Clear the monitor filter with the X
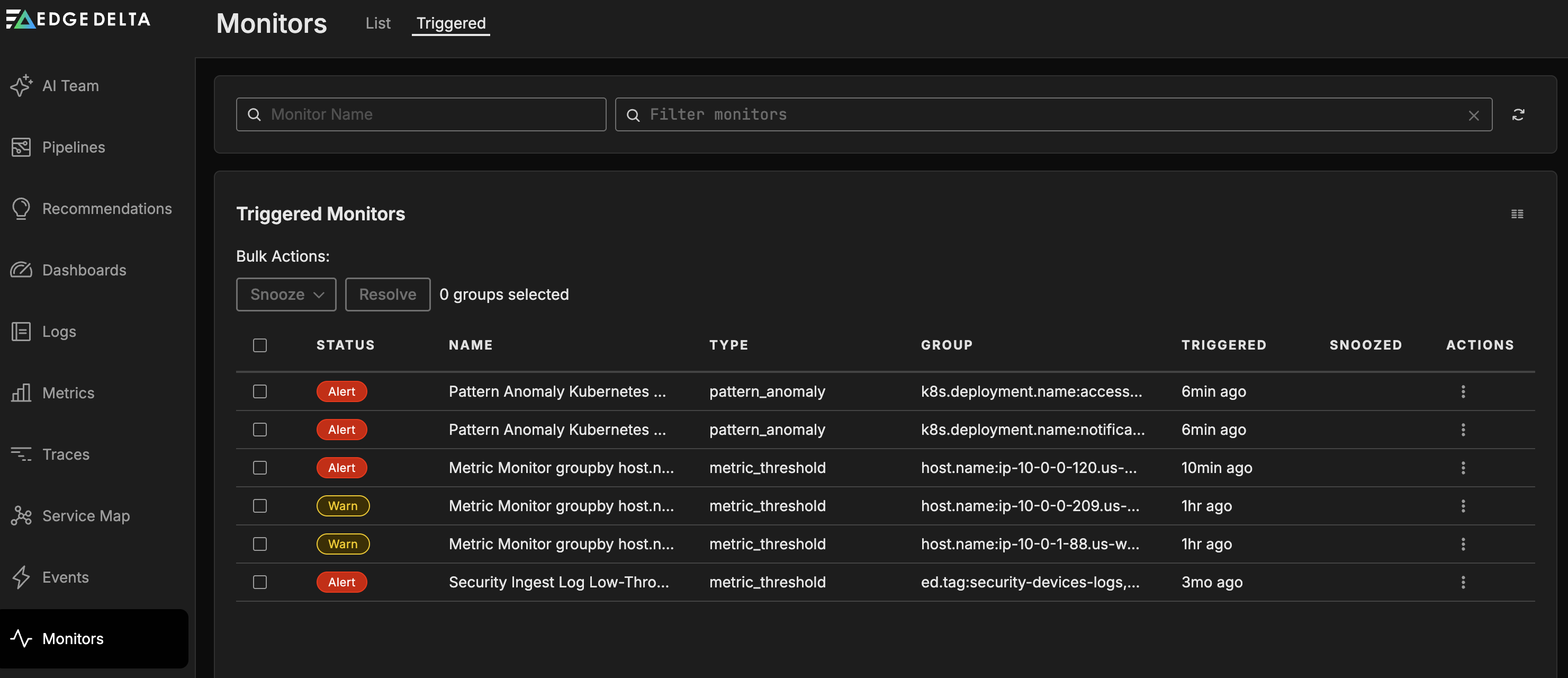The height and width of the screenshot is (678, 1568). [x=1474, y=115]
